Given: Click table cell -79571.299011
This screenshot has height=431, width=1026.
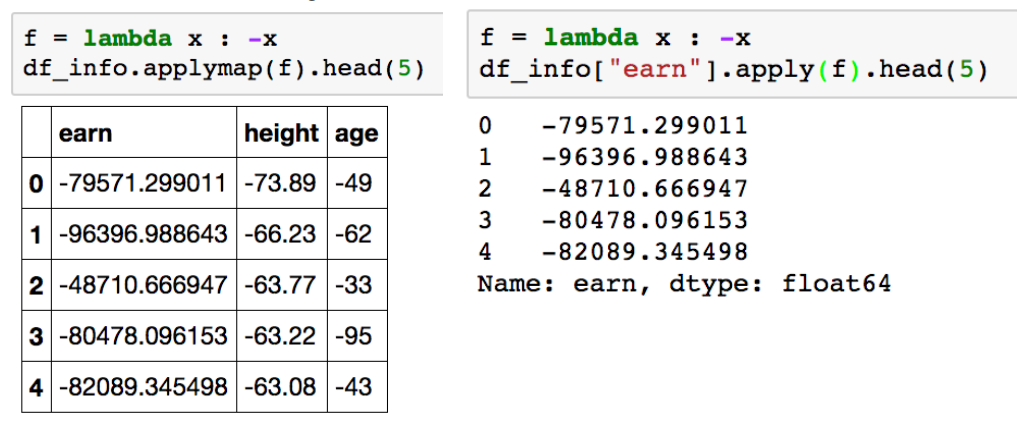Looking at the screenshot, I should coord(144,183).
